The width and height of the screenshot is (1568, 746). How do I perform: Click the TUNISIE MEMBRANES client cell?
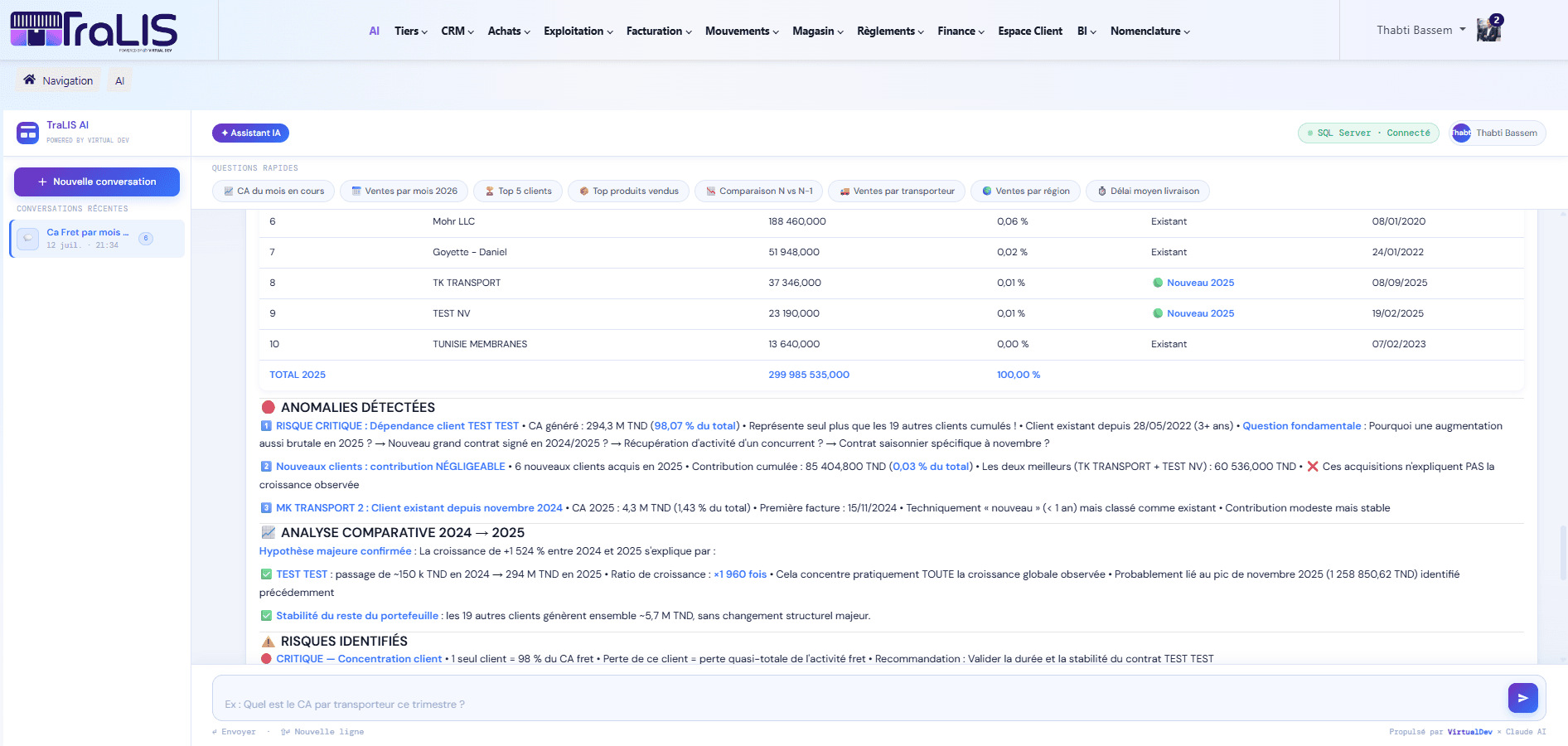pyautogui.click(x=480, y=344)
